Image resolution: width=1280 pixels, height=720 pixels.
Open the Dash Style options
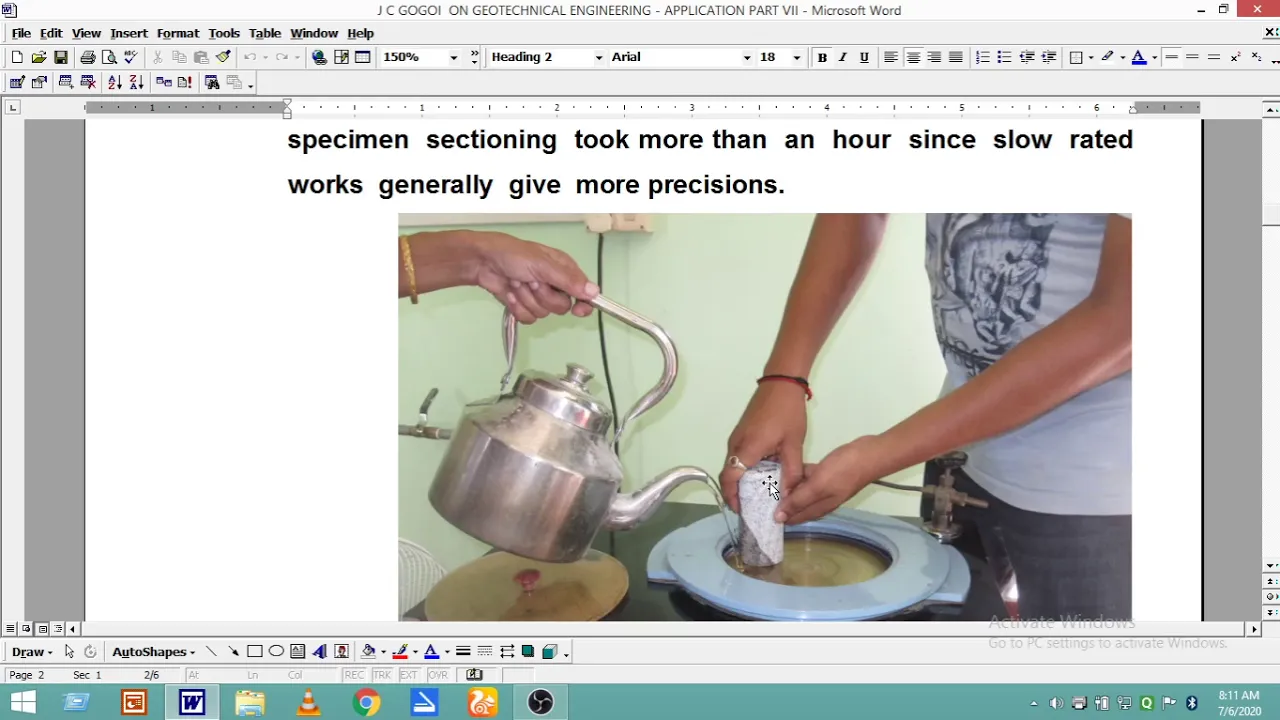pyautogui.click(x=485, y=651)
